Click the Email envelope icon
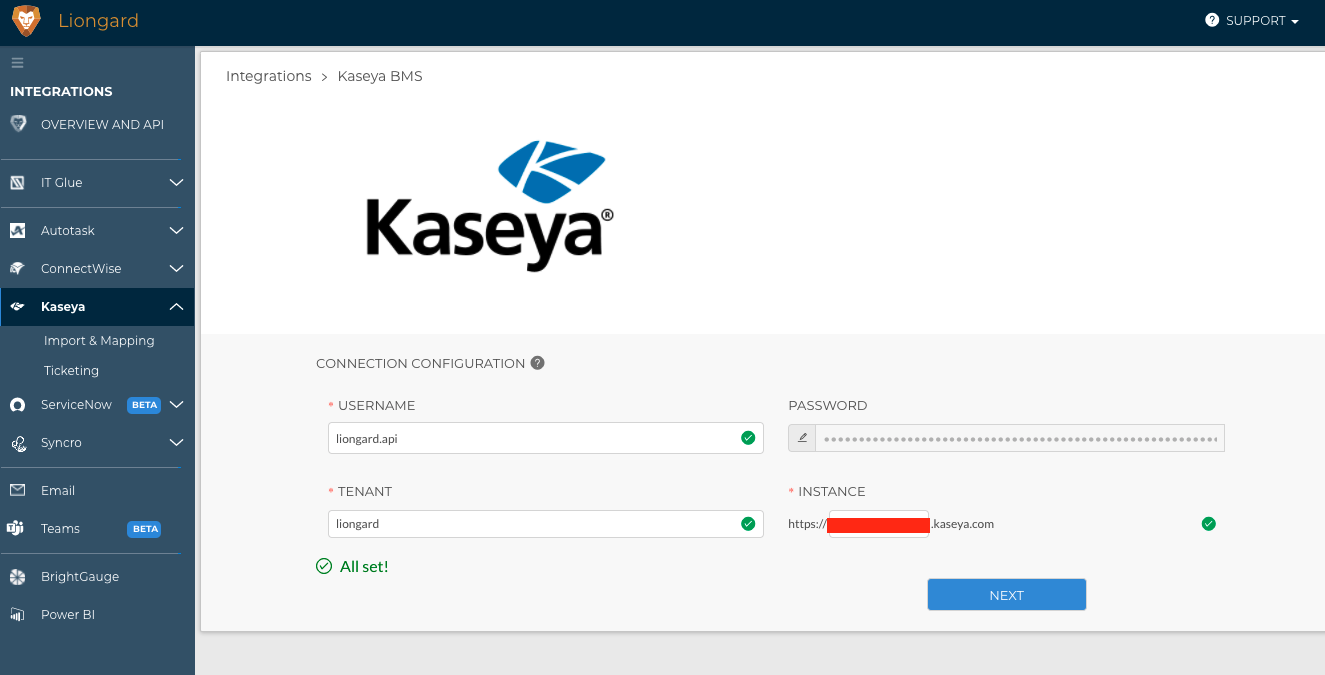The image size is (1325, 675). click(x=17, y=491)
